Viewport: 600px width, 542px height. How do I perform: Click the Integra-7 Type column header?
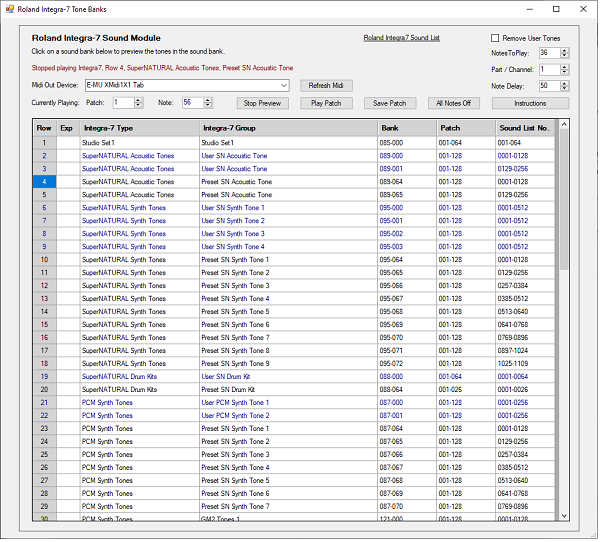pyautogui.click(x=140, y=128)
